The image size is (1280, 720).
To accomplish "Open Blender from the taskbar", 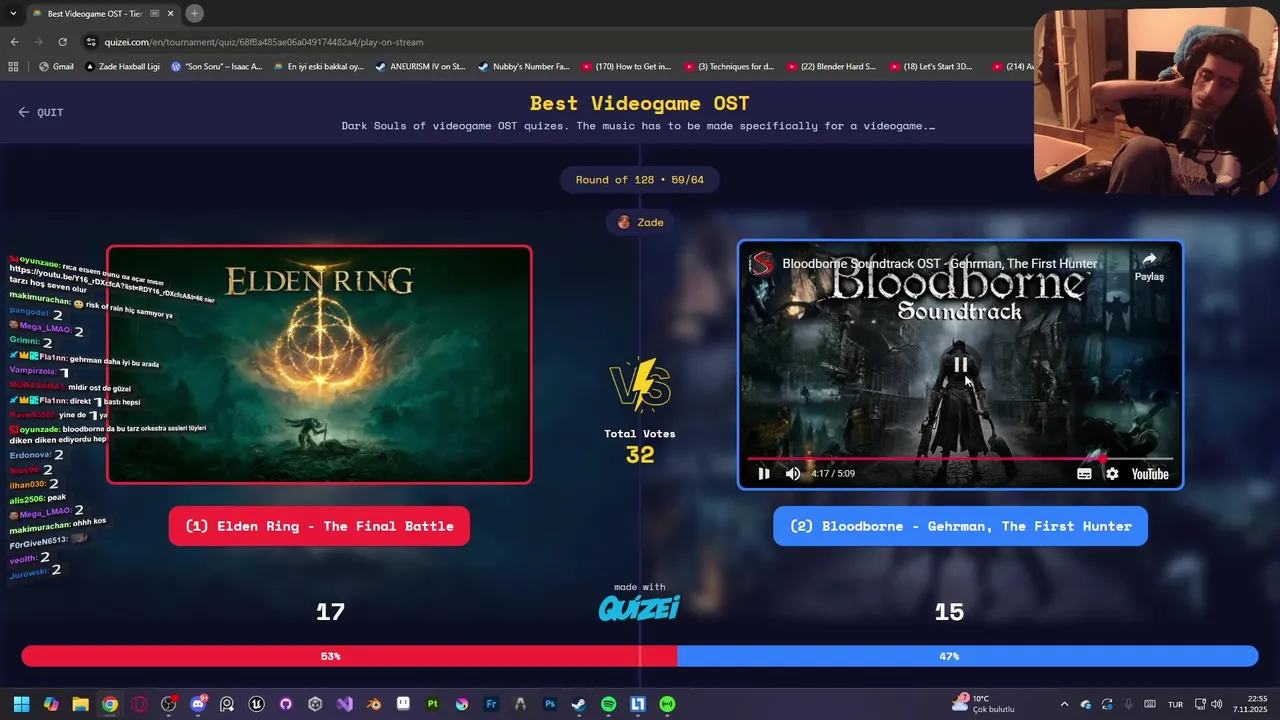I will 374,704.
